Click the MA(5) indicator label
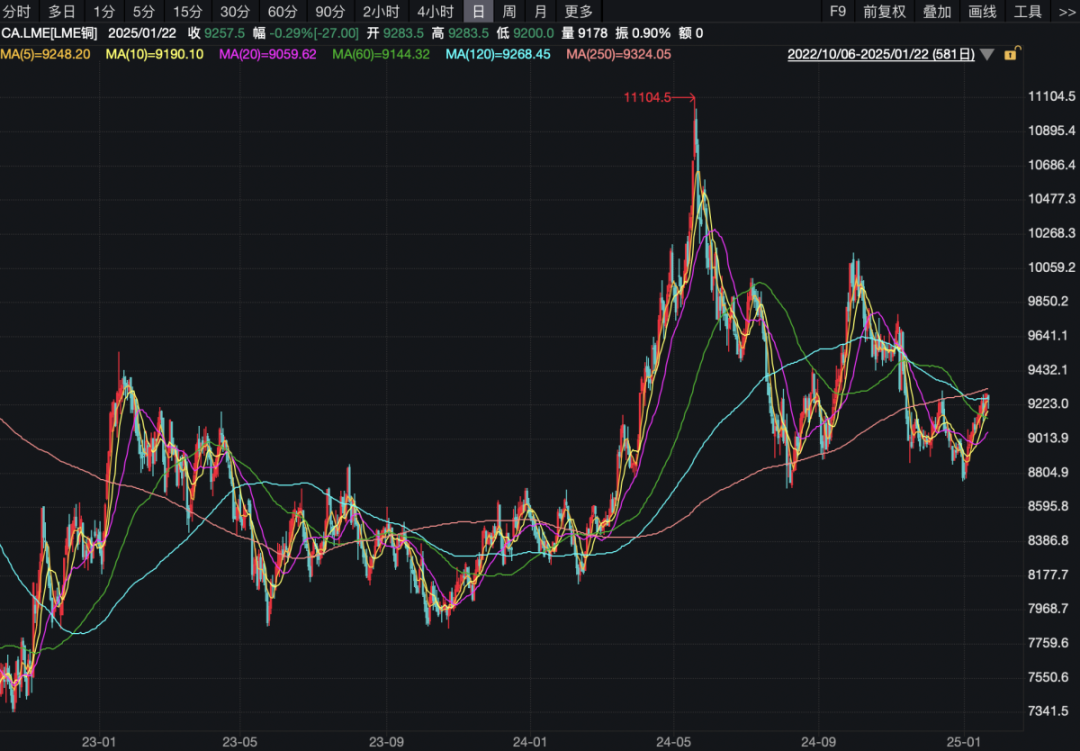1080x751 pixels. (x=46, y=54)
